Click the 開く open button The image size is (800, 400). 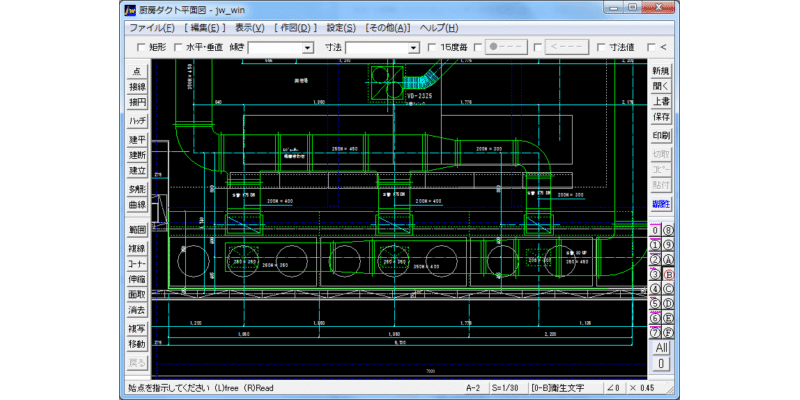pos(661,86)
